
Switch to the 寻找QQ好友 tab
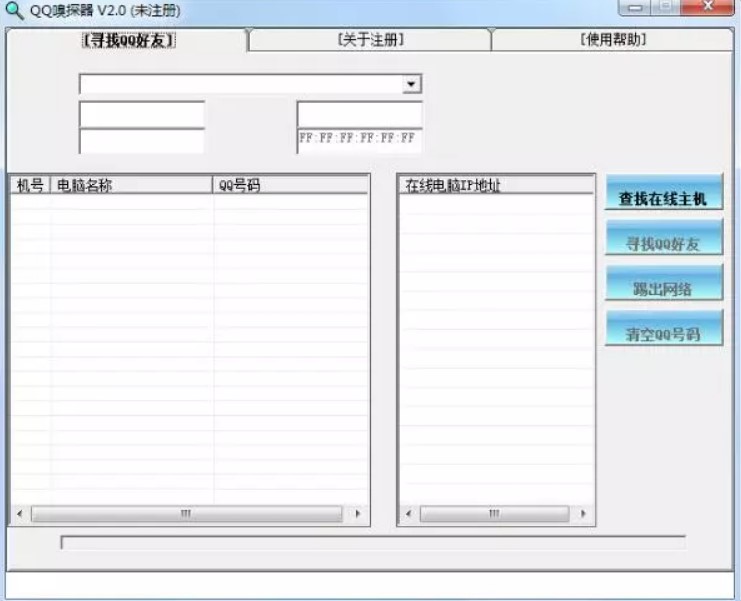(129, 40)
